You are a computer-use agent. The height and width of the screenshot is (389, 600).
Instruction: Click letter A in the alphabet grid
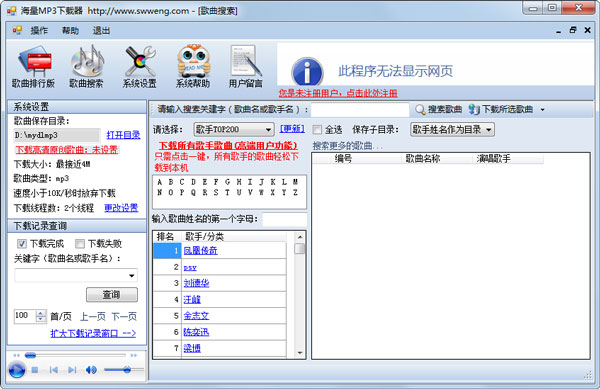pos(160,182)
